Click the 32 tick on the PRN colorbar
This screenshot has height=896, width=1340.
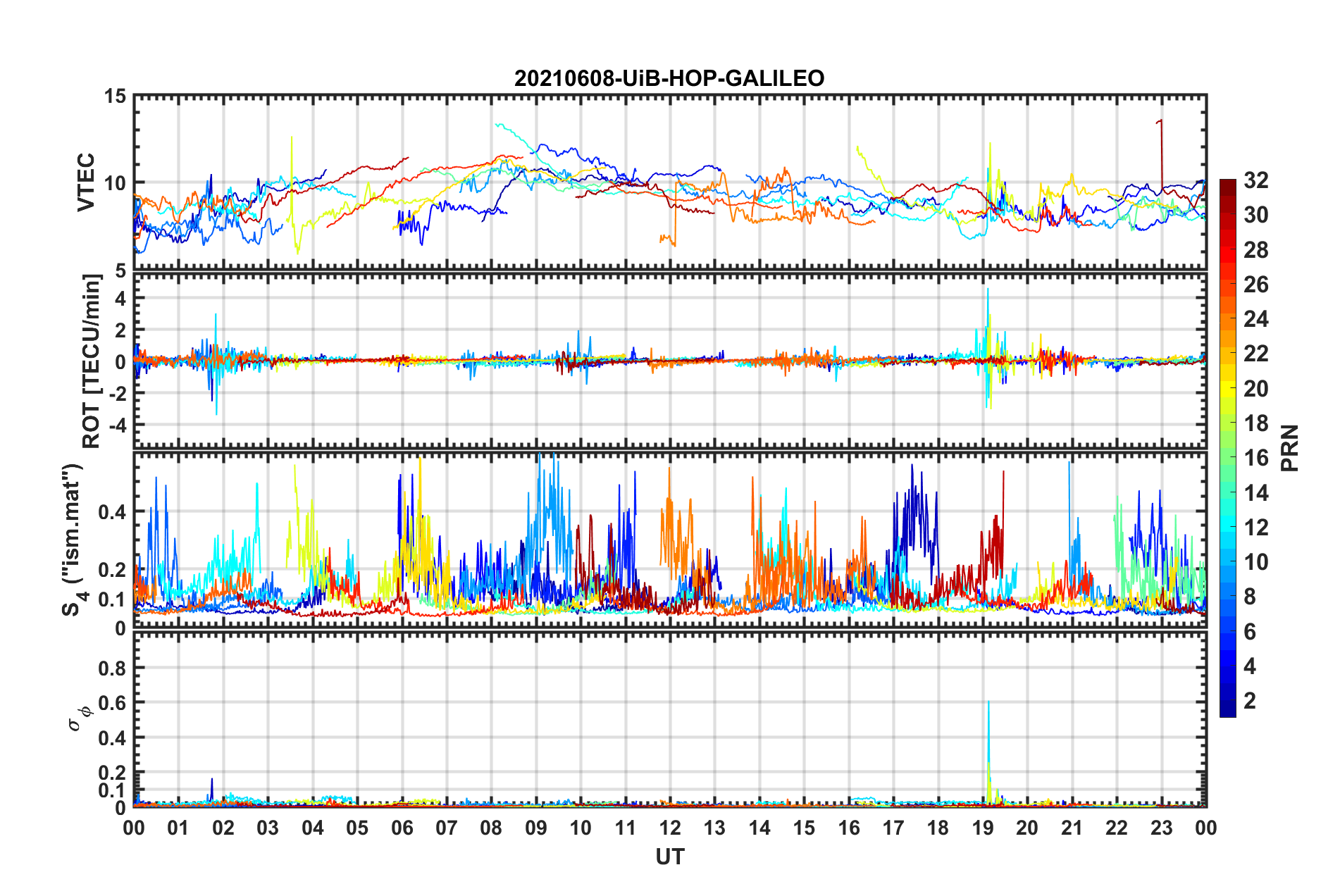pos(1256,180)
